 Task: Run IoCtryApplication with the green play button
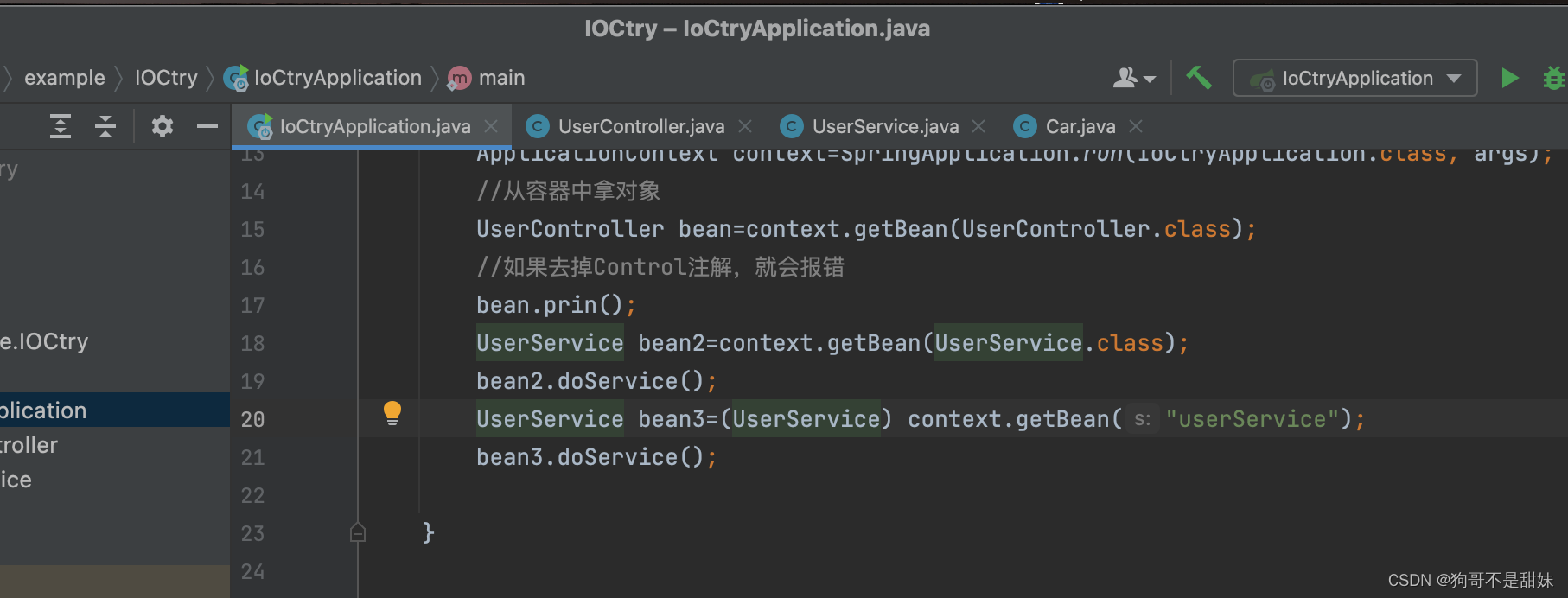click(x=1509, y=78)
